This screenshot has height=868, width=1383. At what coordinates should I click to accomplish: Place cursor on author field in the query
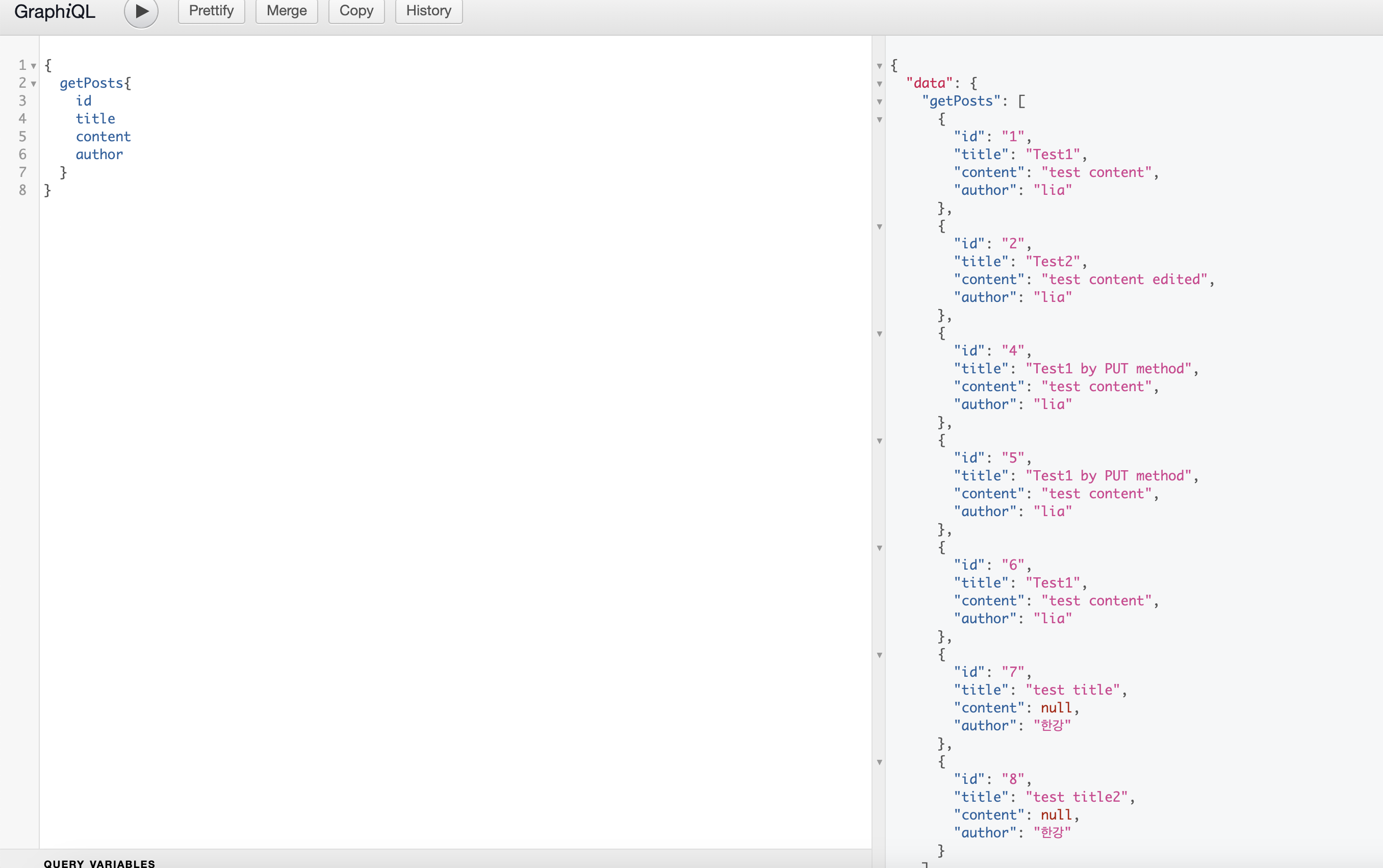tap(99, 155)
